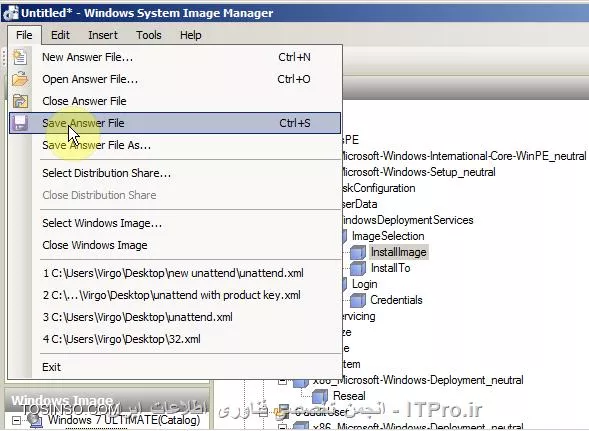The height and width of the screenshot is (431, 589).
Task: Click the InstallTo cube icon
Action: (x=358, y=268)
